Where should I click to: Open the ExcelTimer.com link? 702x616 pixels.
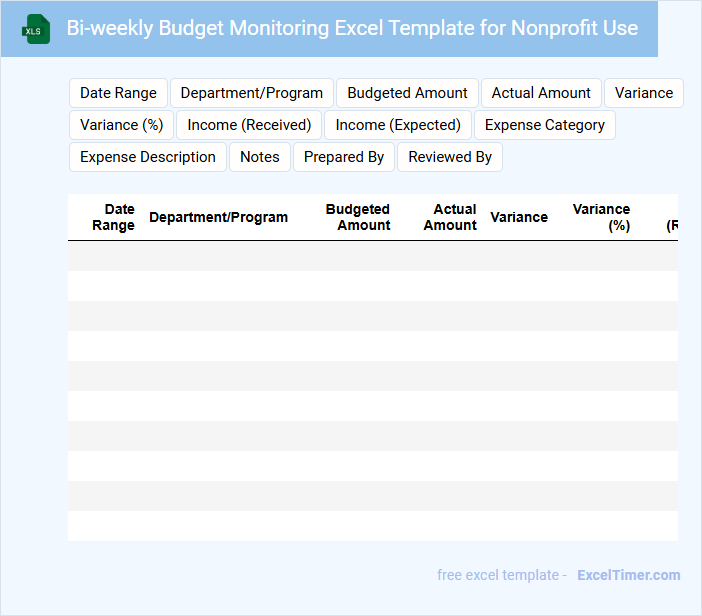(628, 575)
